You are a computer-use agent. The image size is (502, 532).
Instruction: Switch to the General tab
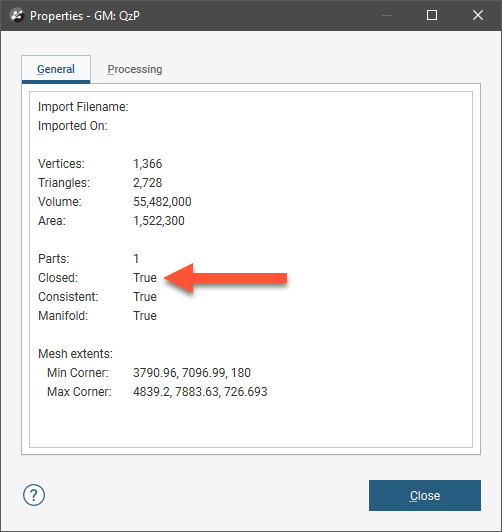pos(56,69)
